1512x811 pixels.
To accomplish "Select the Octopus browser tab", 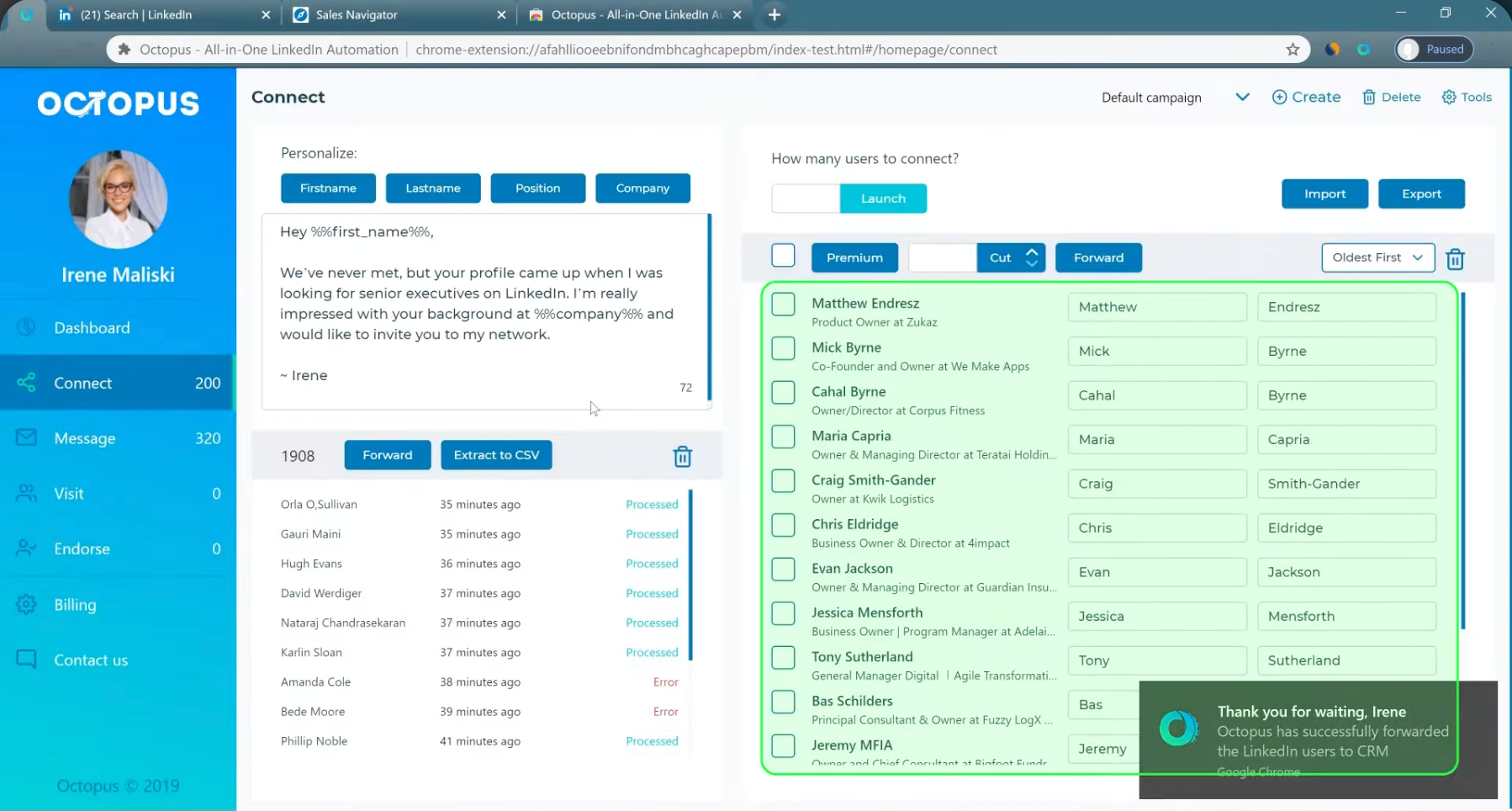I will click(x=635, y=14).
